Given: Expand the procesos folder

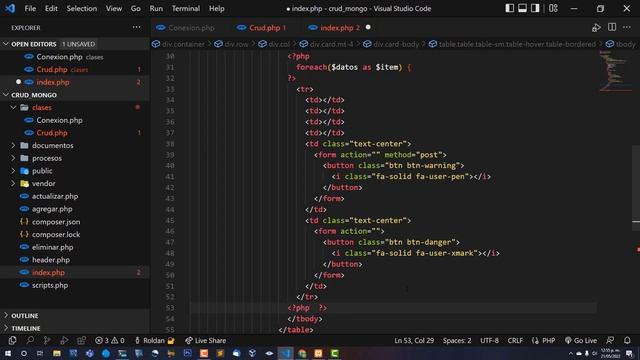Looking at the screenshot, I should click(x=13, y=158).
